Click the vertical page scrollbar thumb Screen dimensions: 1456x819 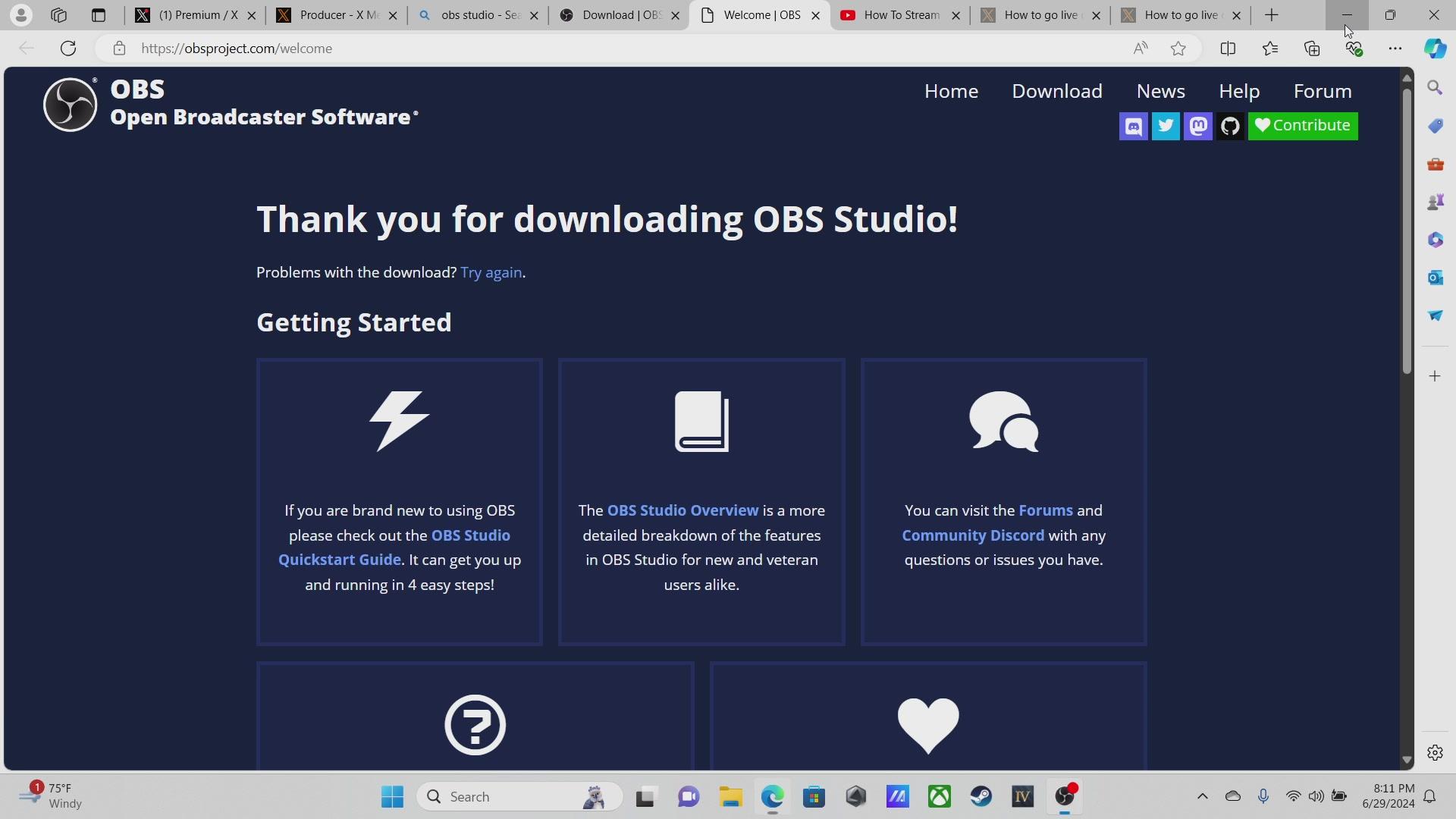pos(1407,231)
